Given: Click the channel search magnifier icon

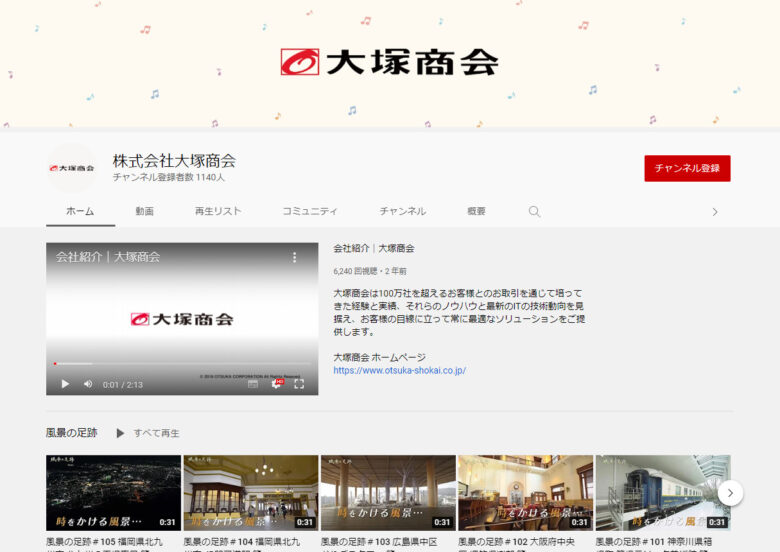Looking at the screenshot, I should tap(534, 211).
